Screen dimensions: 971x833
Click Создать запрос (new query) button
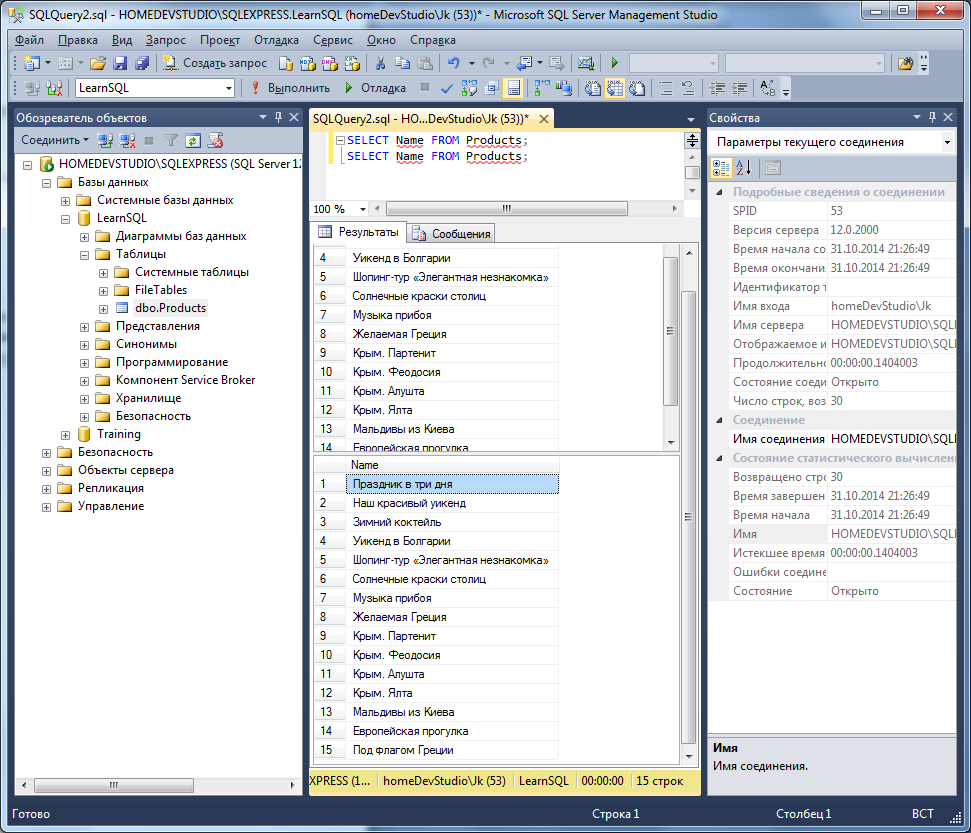215,63
